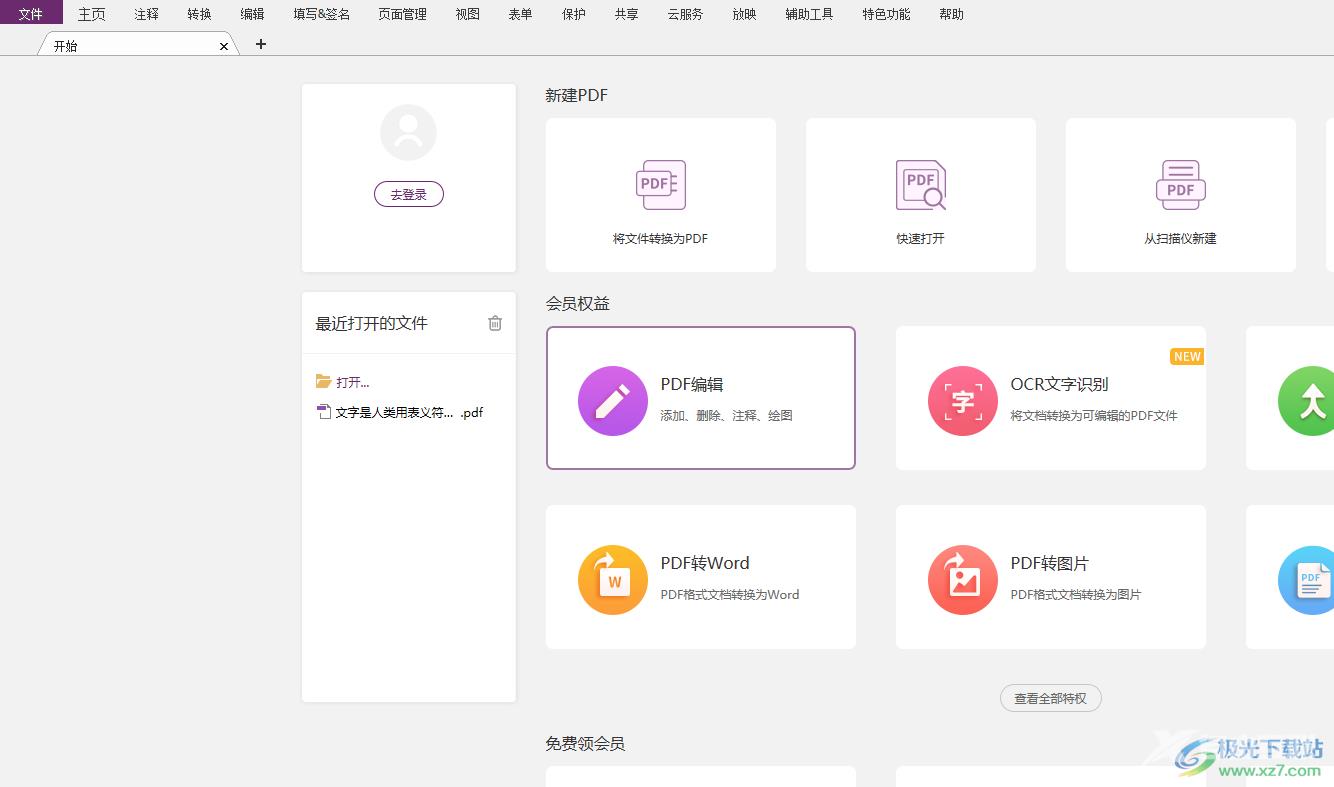
Task: Click description 添加、删除、注释、绘图
Action: pos(726,415)
